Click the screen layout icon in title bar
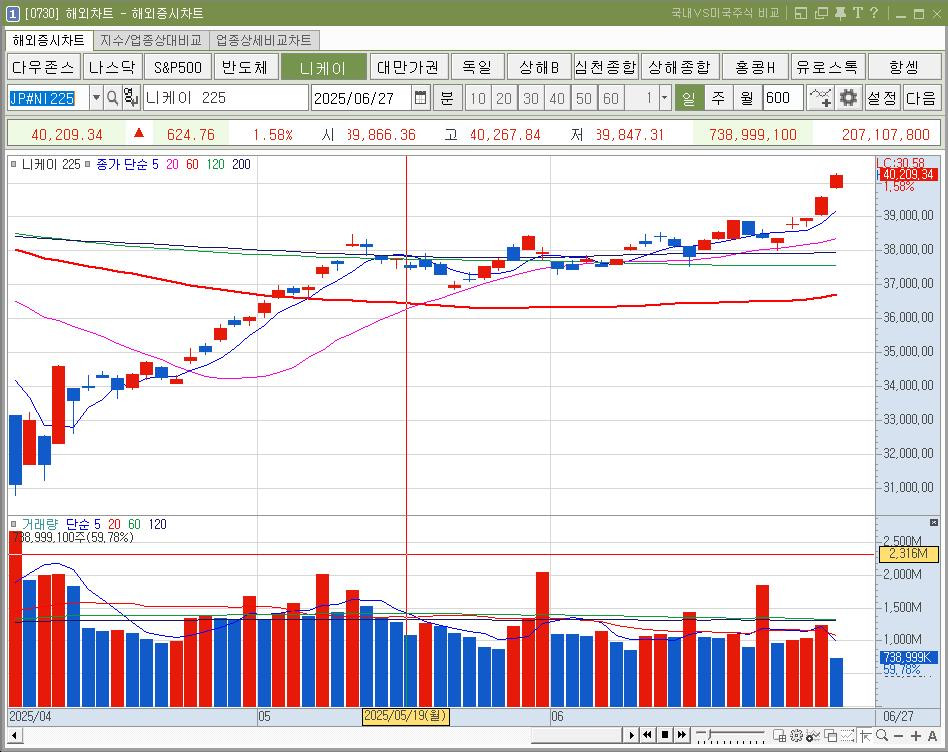The width and height of the screenshot is (948, 752). (x=801, y=13)
